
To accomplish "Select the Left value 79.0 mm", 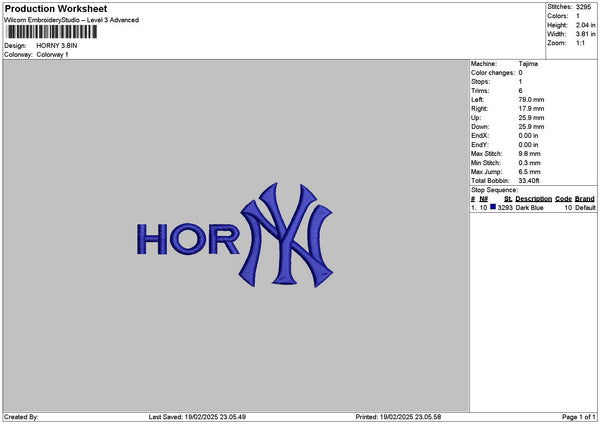I will (531, 100).
